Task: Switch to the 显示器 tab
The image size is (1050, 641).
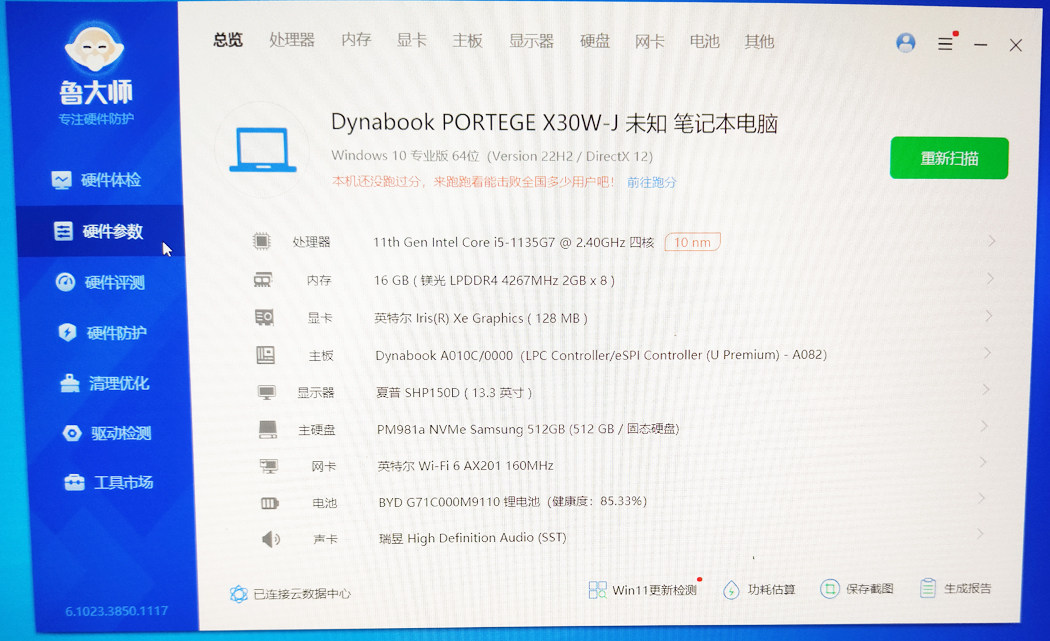Action: coord(531,41)
